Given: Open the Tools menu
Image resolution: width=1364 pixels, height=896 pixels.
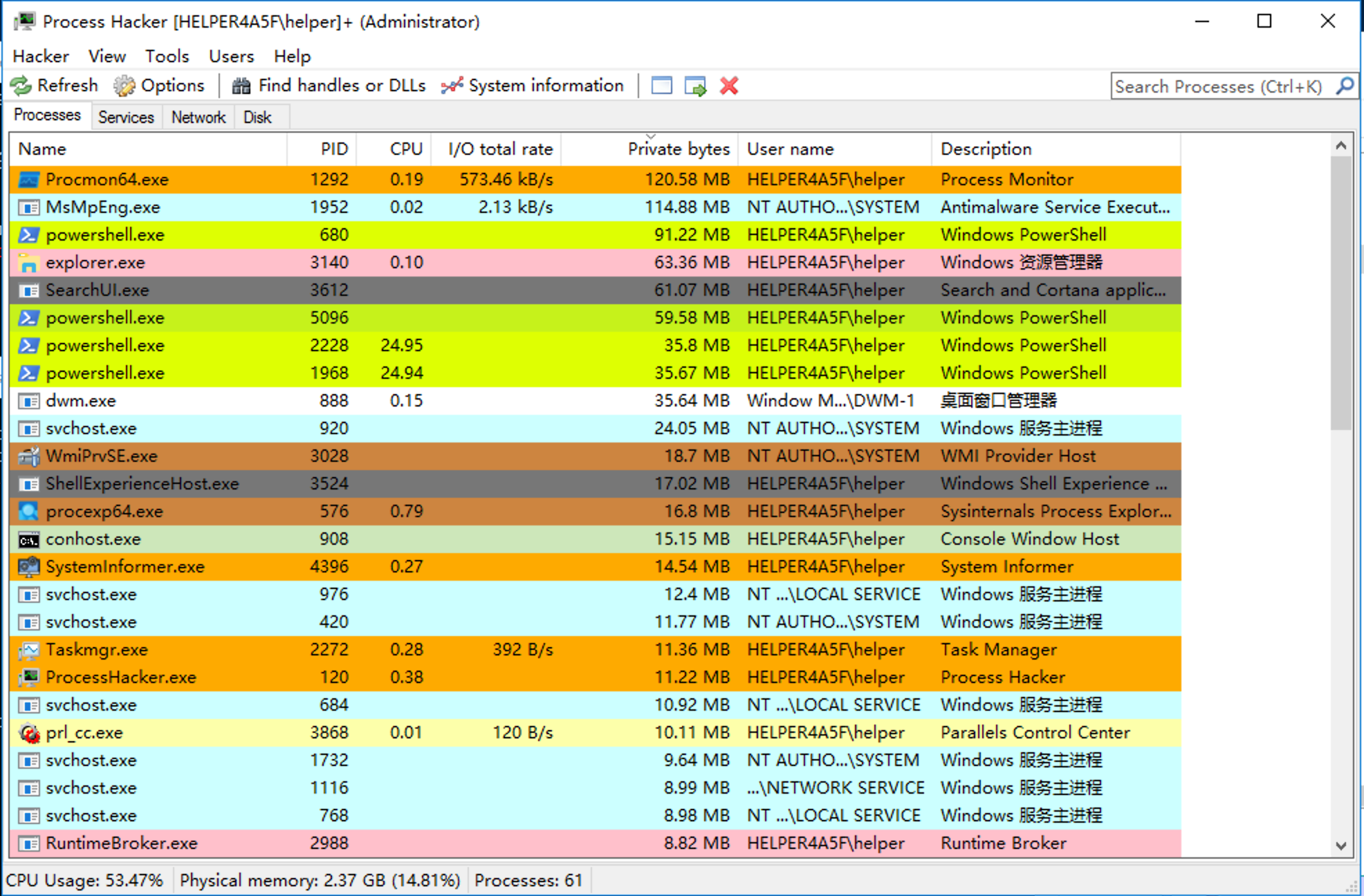Looking at the screenshot, I should 167,56.
